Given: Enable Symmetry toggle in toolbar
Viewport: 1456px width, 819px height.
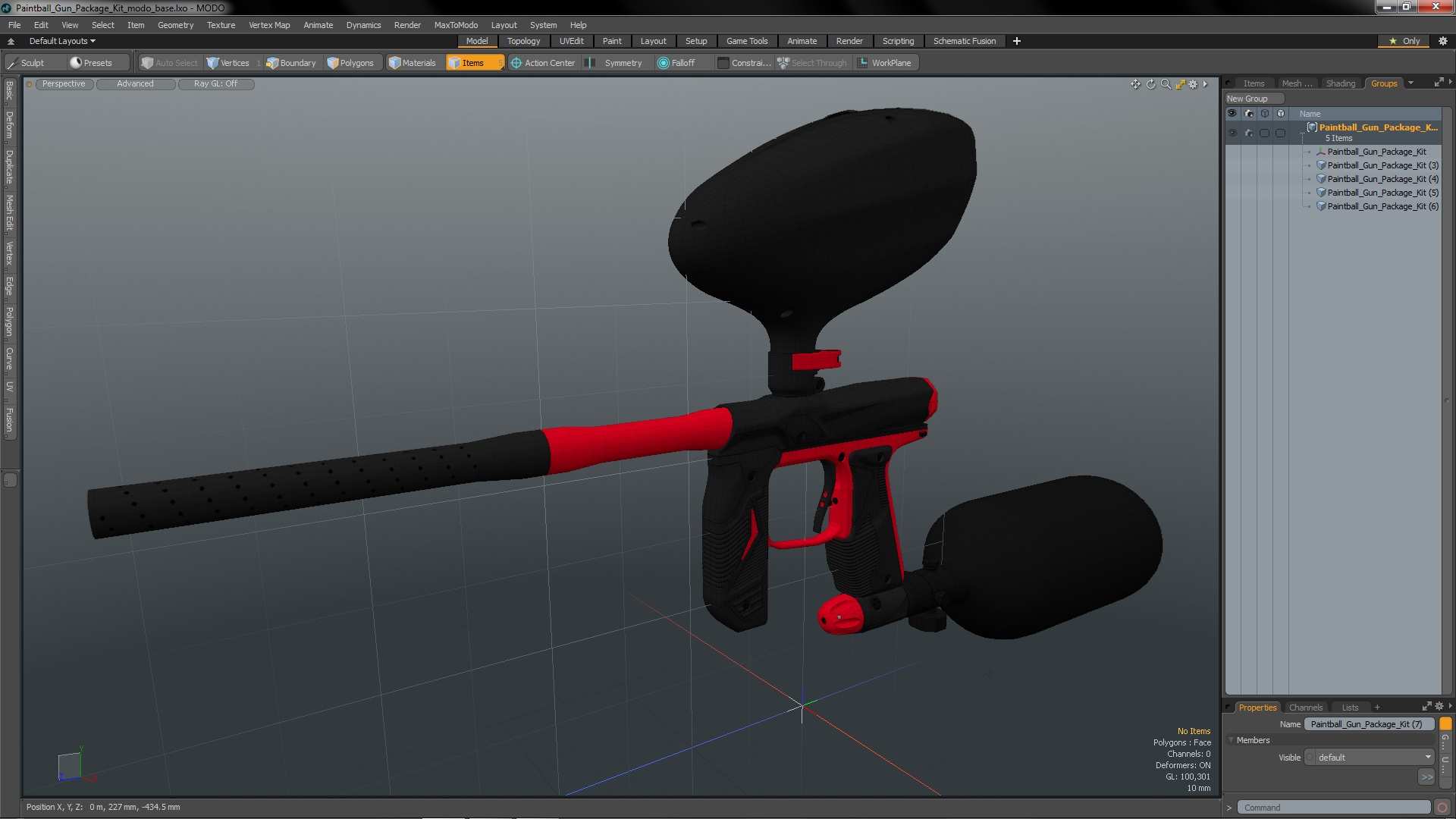Looking at the screenshot, I should click(x=616, y=63).
